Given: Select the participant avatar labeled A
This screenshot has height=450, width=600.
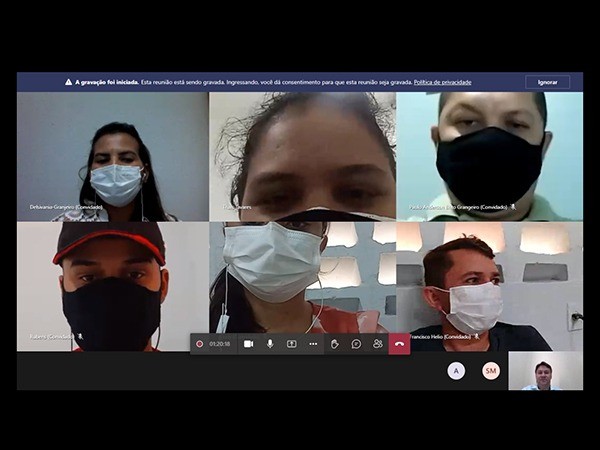Looking at the screenshot, I should click(x=456, y=371).
